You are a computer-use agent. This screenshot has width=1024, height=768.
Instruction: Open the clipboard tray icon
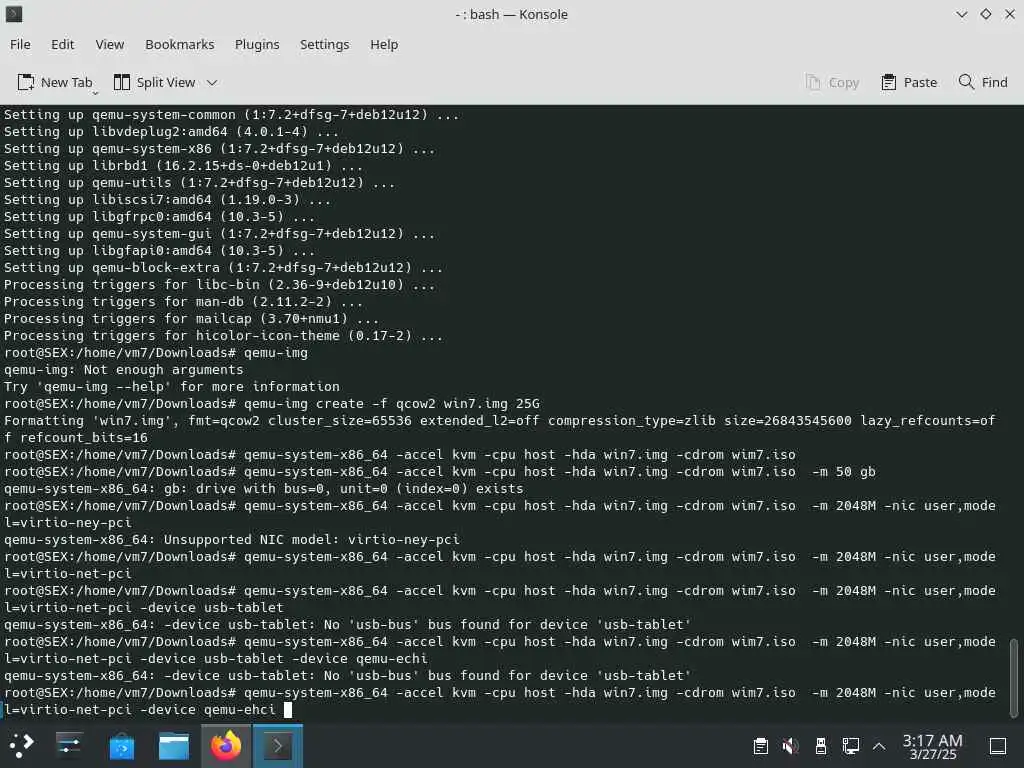point(760,746)
